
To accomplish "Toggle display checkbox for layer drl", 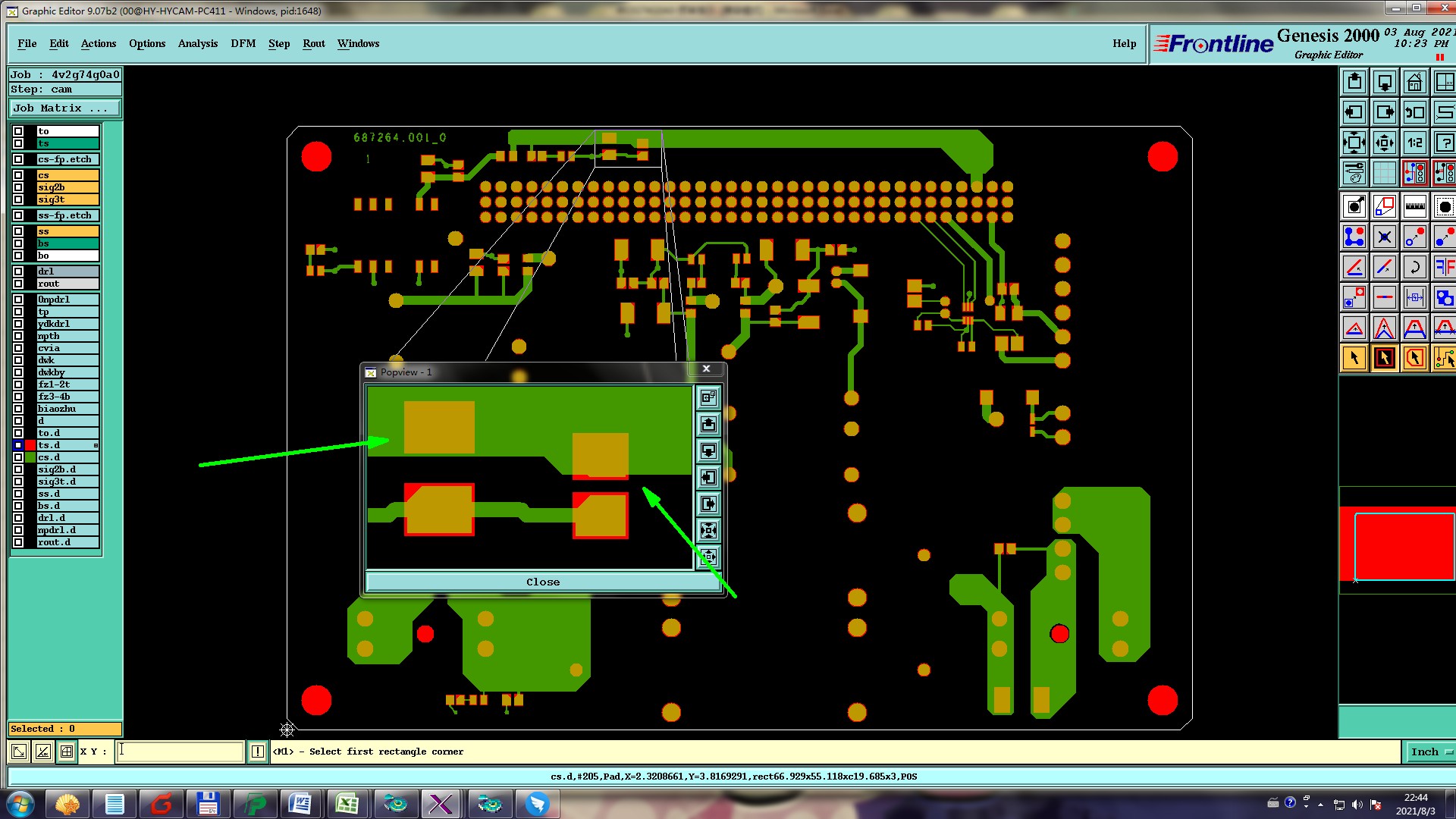I will point(18,271).
